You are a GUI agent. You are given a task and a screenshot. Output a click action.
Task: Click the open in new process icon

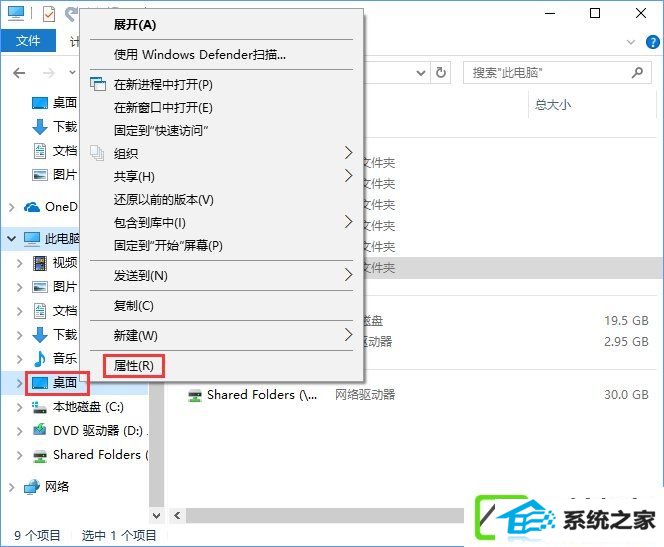(98, 84)
